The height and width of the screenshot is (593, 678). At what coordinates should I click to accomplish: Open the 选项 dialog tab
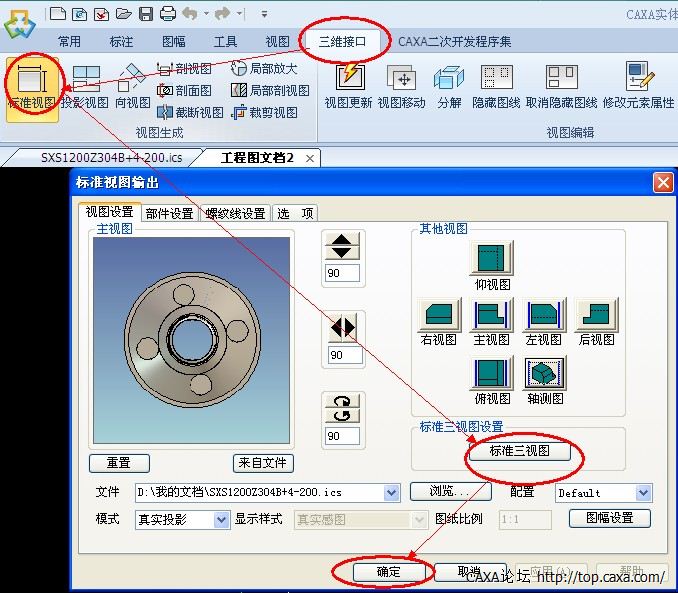click(295, 213)
